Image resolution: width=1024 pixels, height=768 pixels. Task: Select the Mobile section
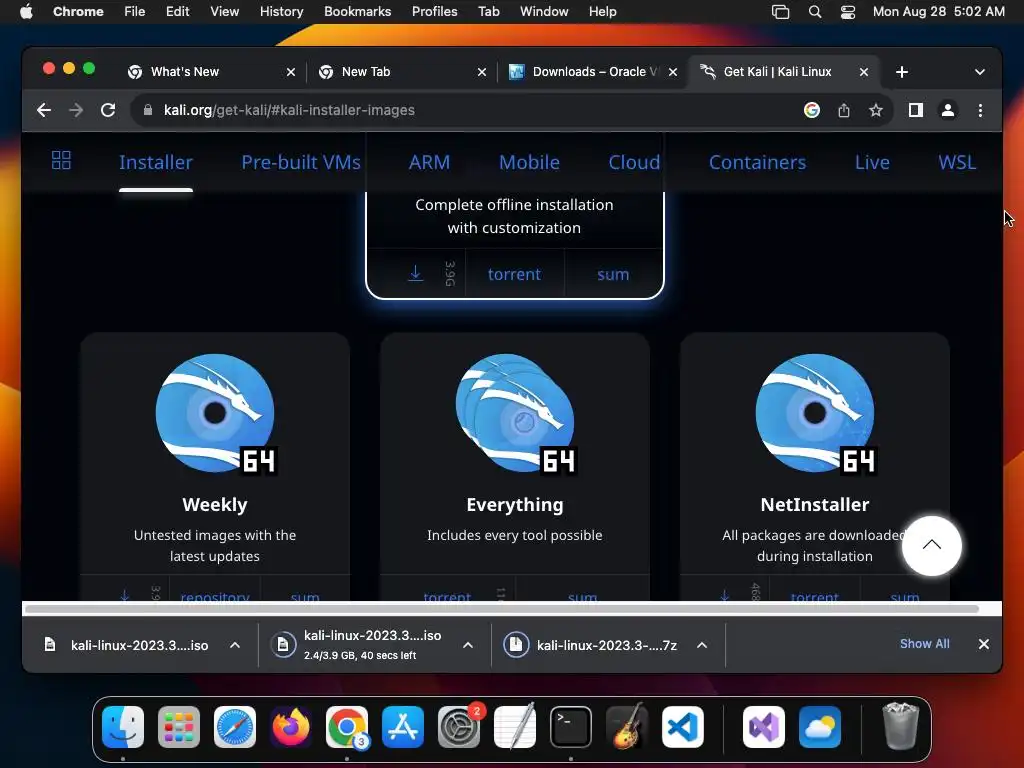coord(529,162)
